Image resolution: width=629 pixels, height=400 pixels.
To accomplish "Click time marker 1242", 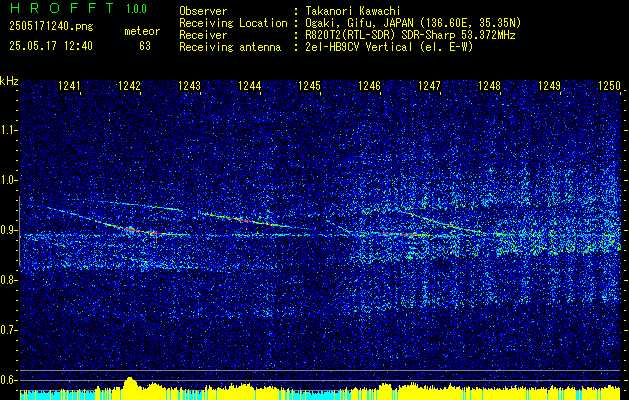I will (x=130, y=86).
